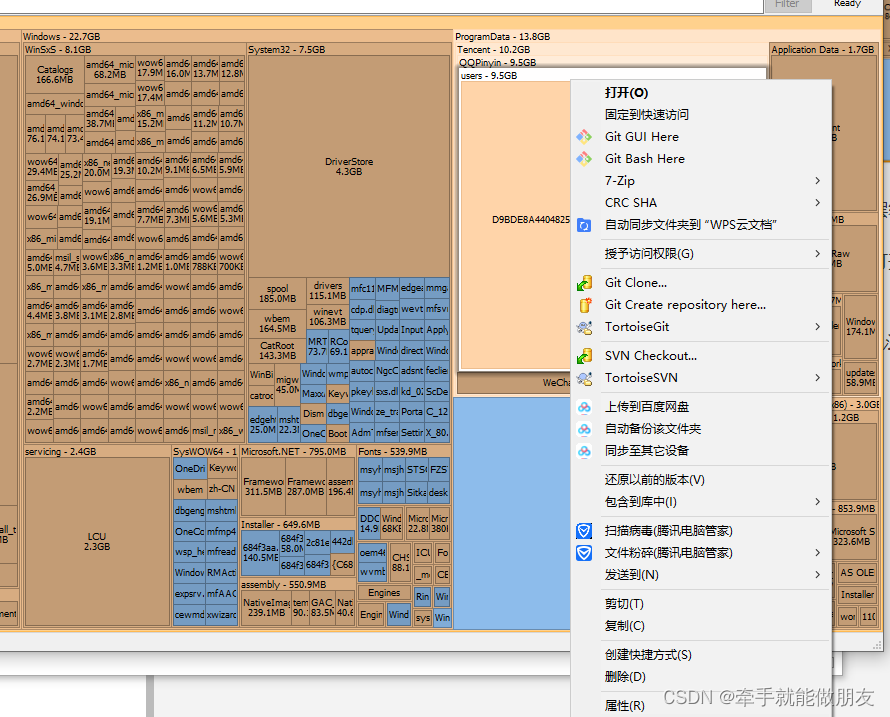Click the spool 185.0MB treemap block

[278, 293]
